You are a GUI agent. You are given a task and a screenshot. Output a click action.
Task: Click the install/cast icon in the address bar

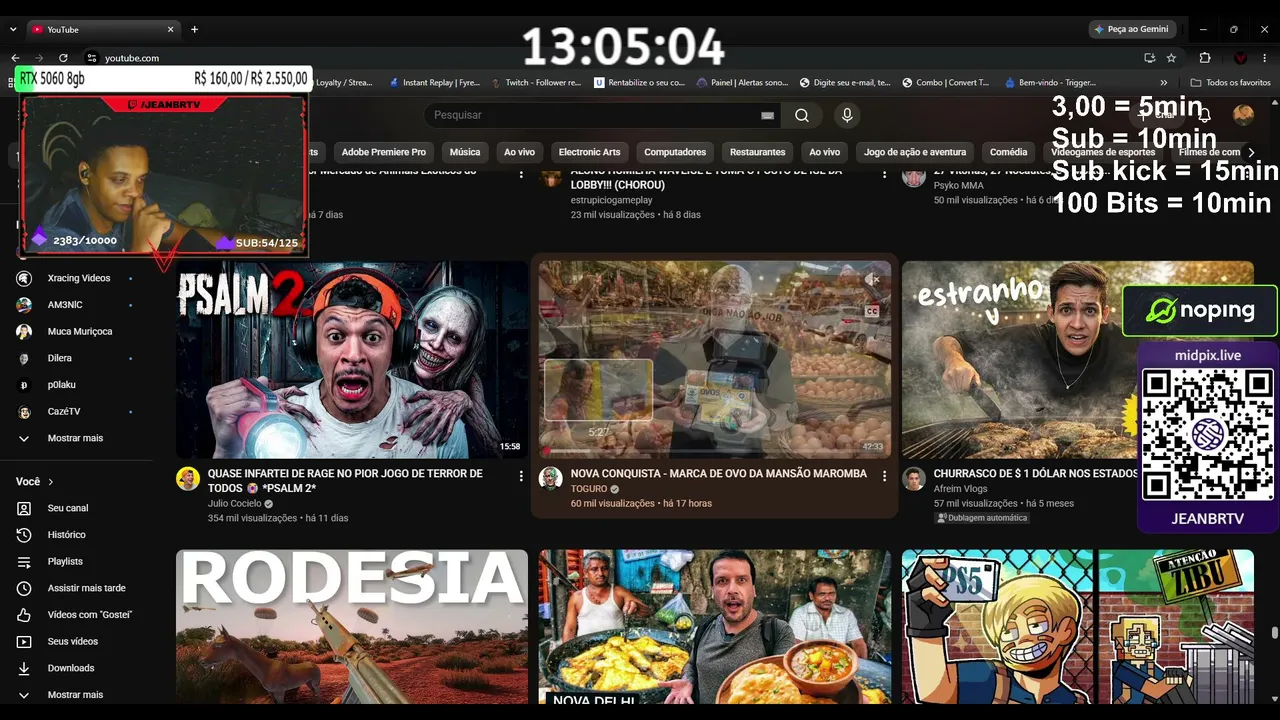coord(1150,58)
